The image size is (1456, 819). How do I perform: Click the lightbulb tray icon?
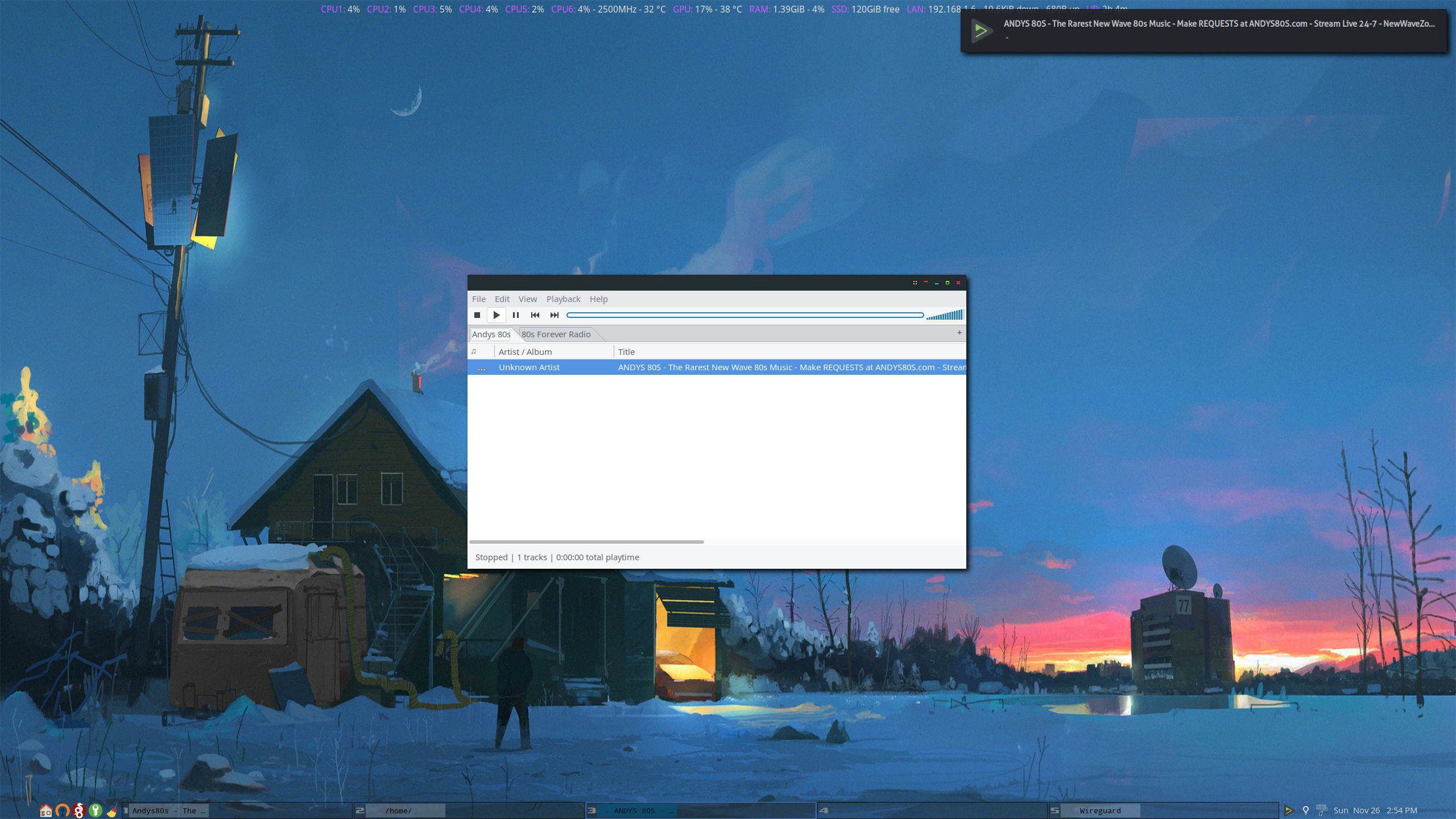point(1306,810)
